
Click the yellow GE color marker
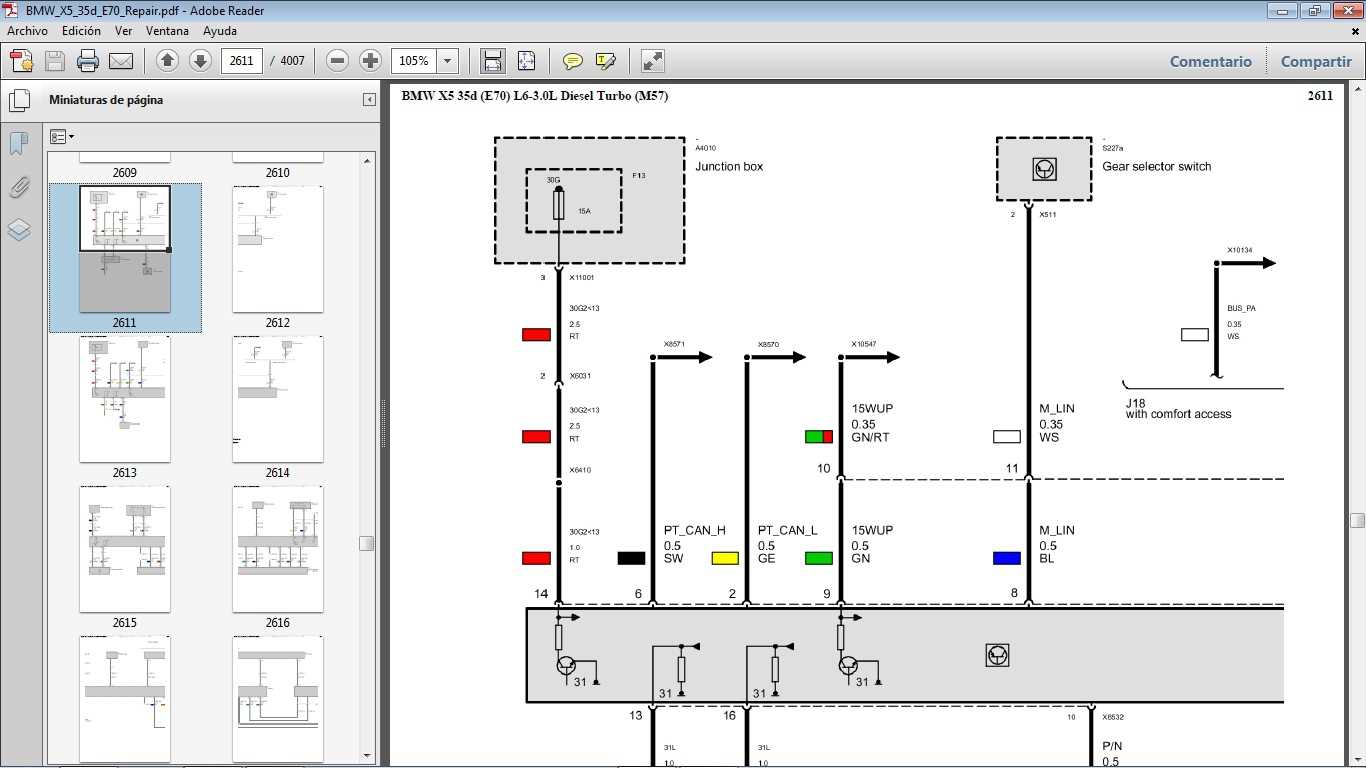(x=725, y=558)
